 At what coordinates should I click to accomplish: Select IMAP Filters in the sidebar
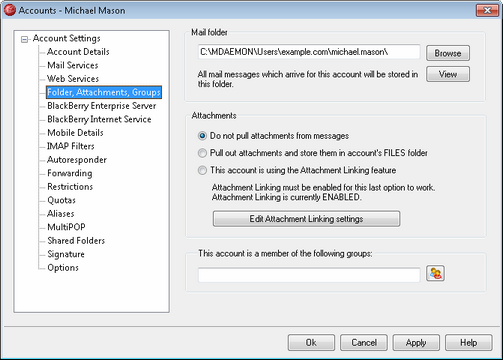(x=71, y=146)
